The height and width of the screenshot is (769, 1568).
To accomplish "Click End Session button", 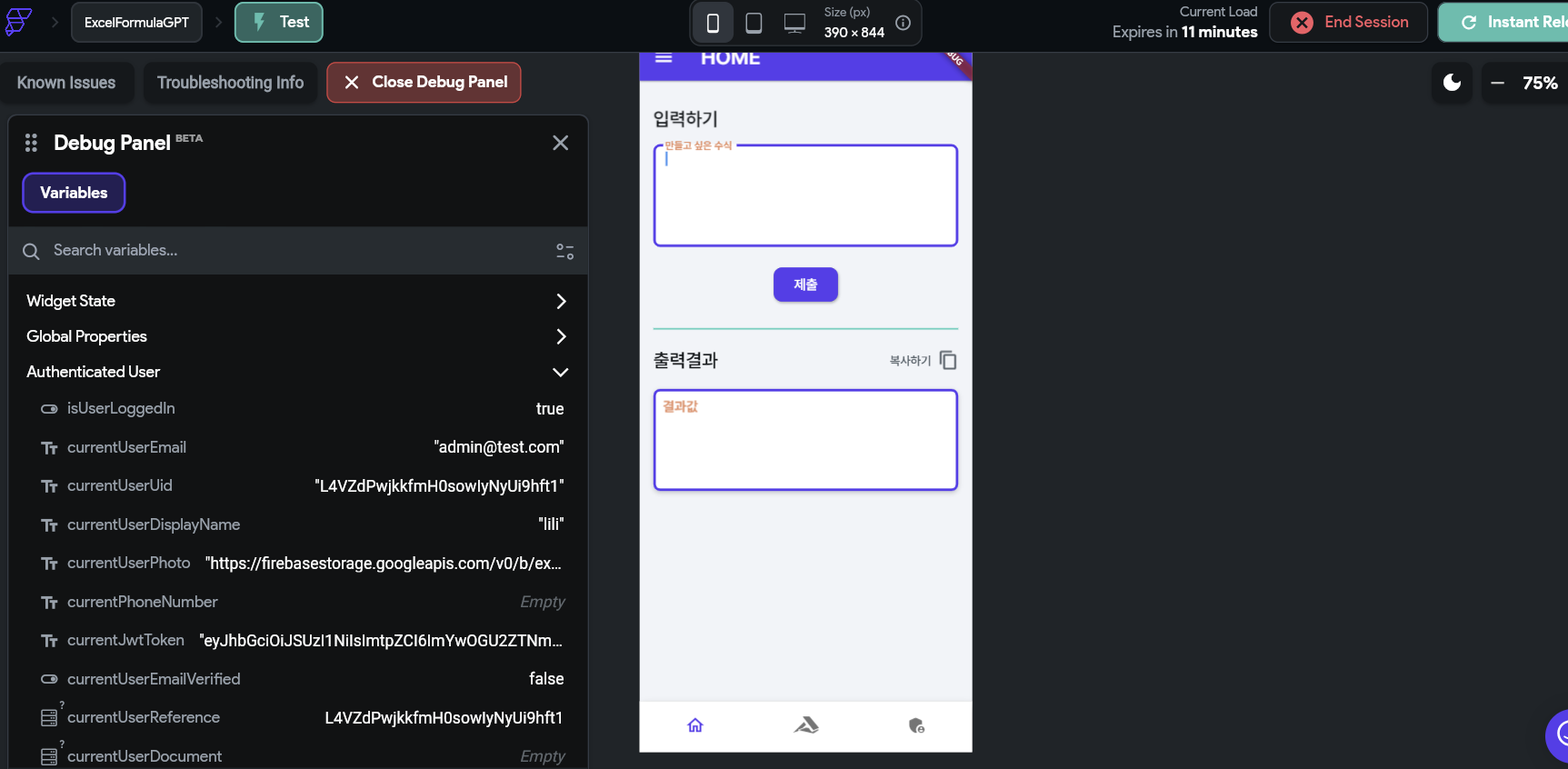I will tap(1348, 23).
